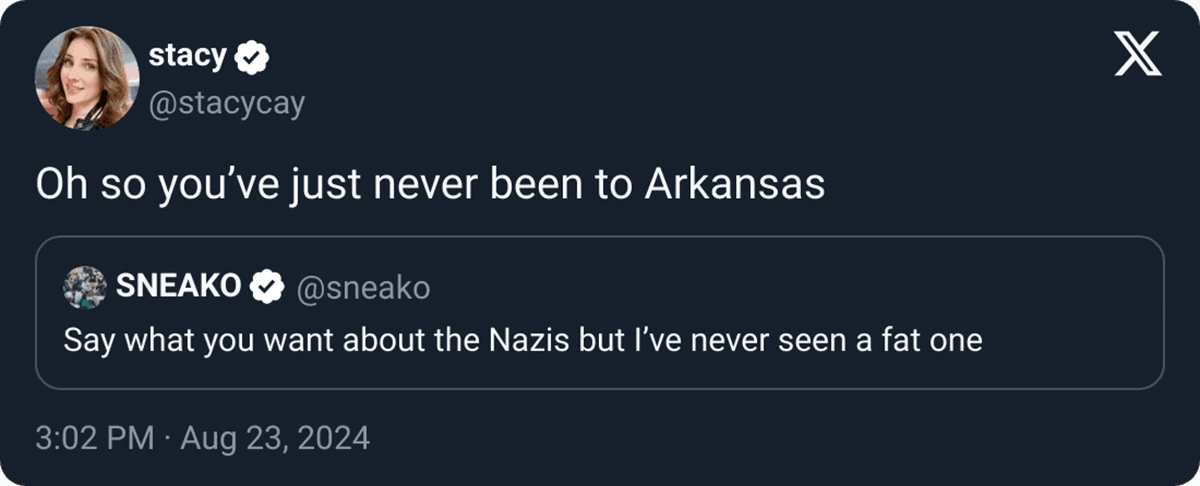Click the X logo icon
This screenshot has height=486, width=1200.
pos(1138,53)
